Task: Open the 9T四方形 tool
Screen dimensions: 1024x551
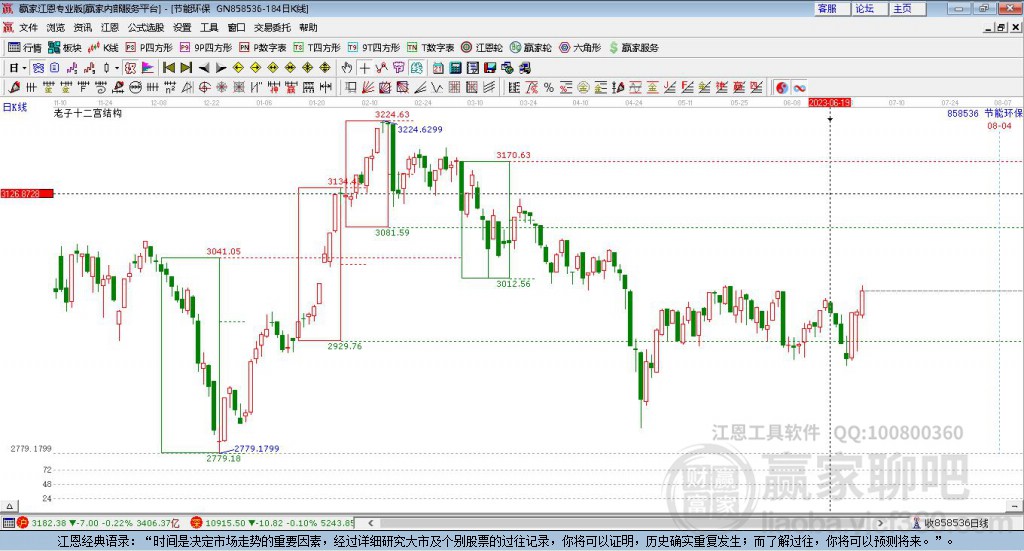Action: 374,48
